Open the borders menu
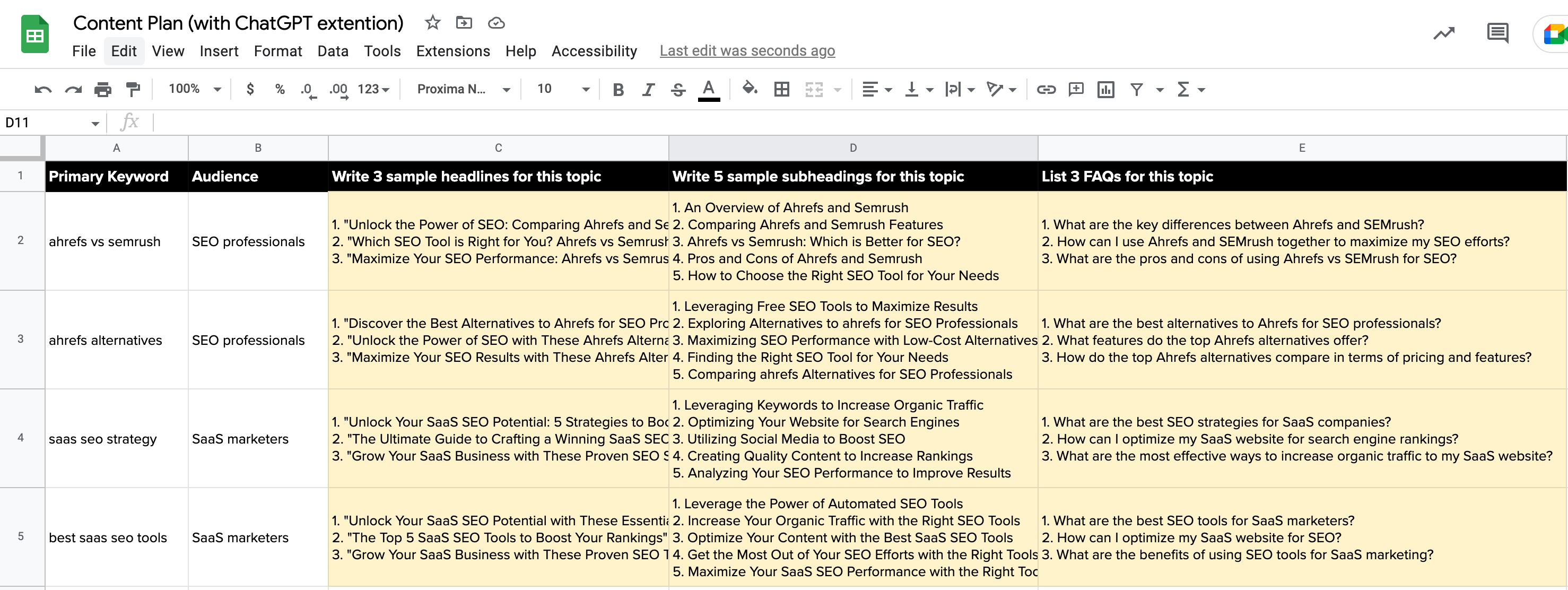Image resolution: width=1568 pixels, height=590 pixels. click(x=781, y=90)
